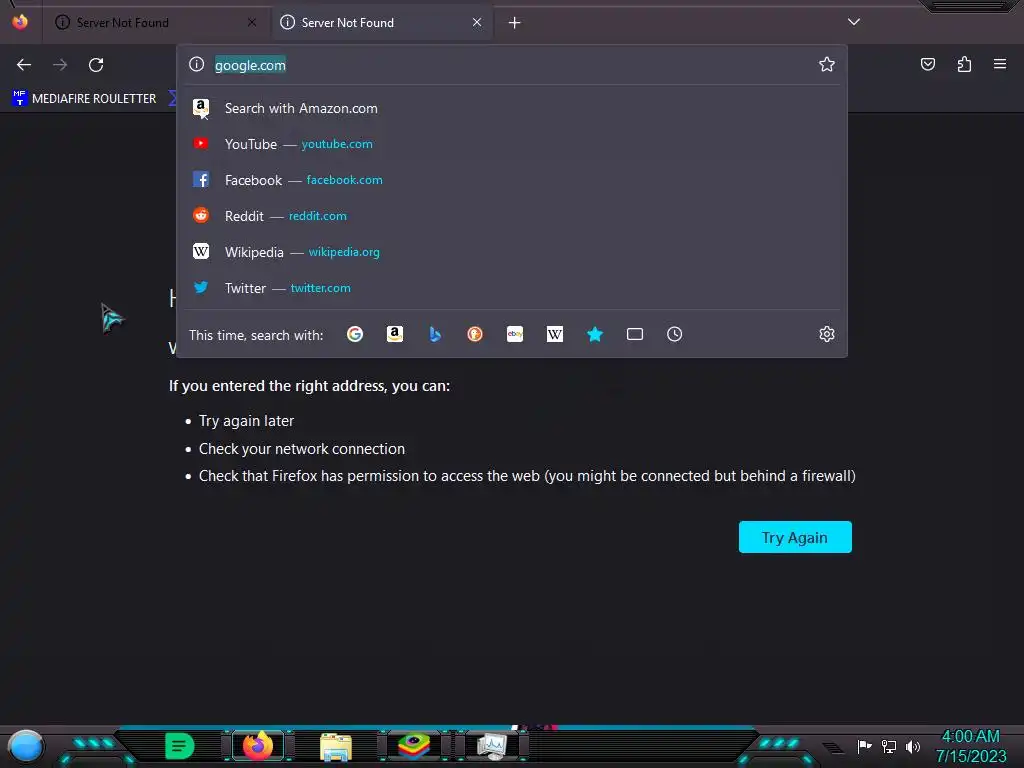The image size is (1024, 768).
Task: Open MEDIAFIRE ROULETTER bookmark
Action: [84, 99]
